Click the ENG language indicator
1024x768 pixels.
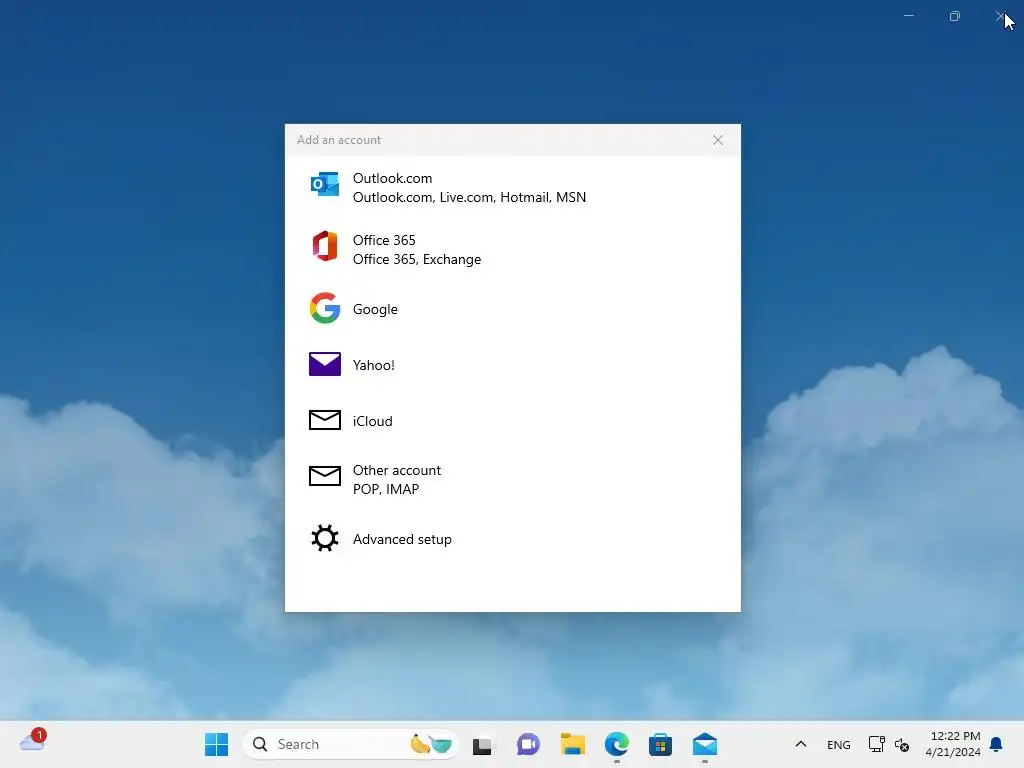[839, 745]
